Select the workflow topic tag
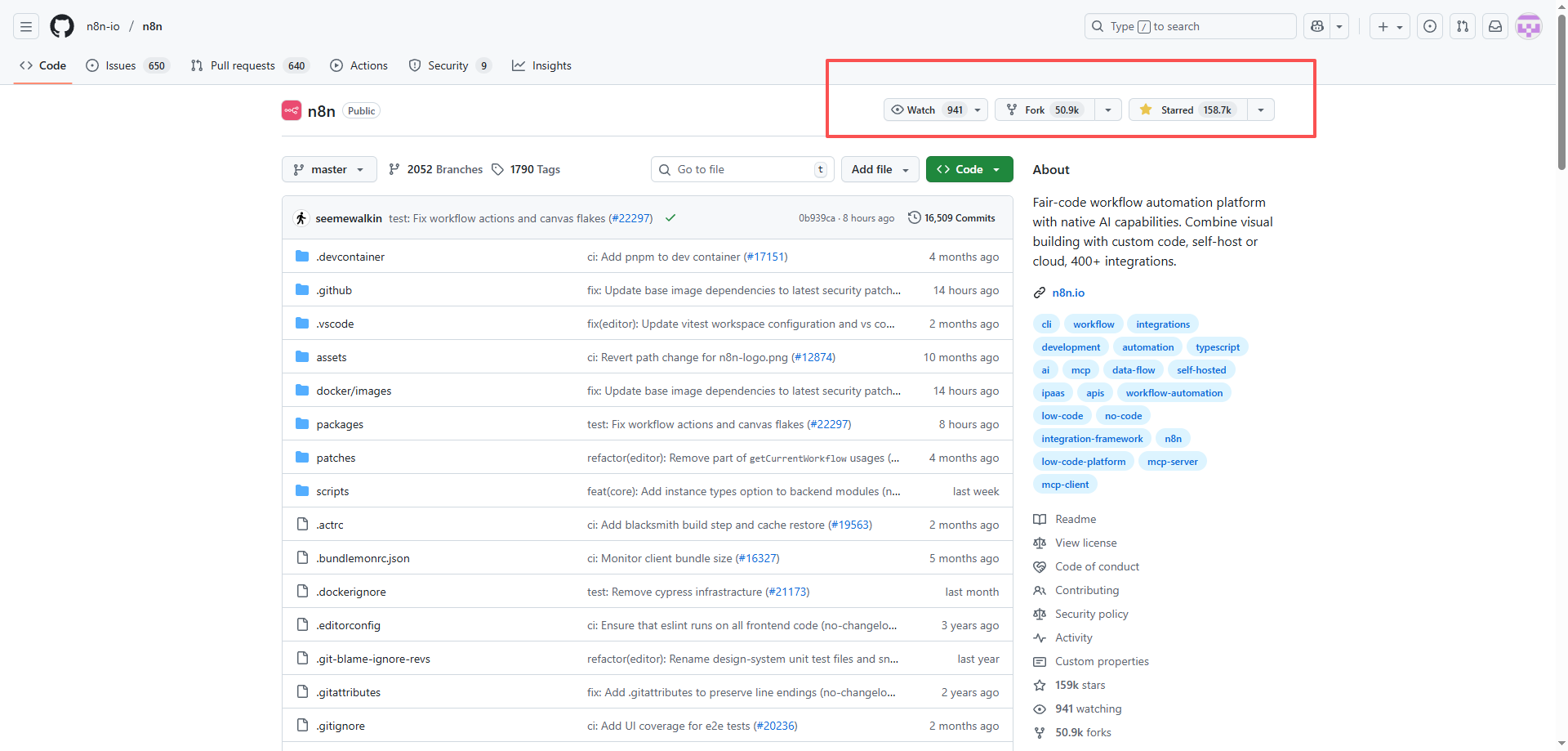 coord(1094,324)
